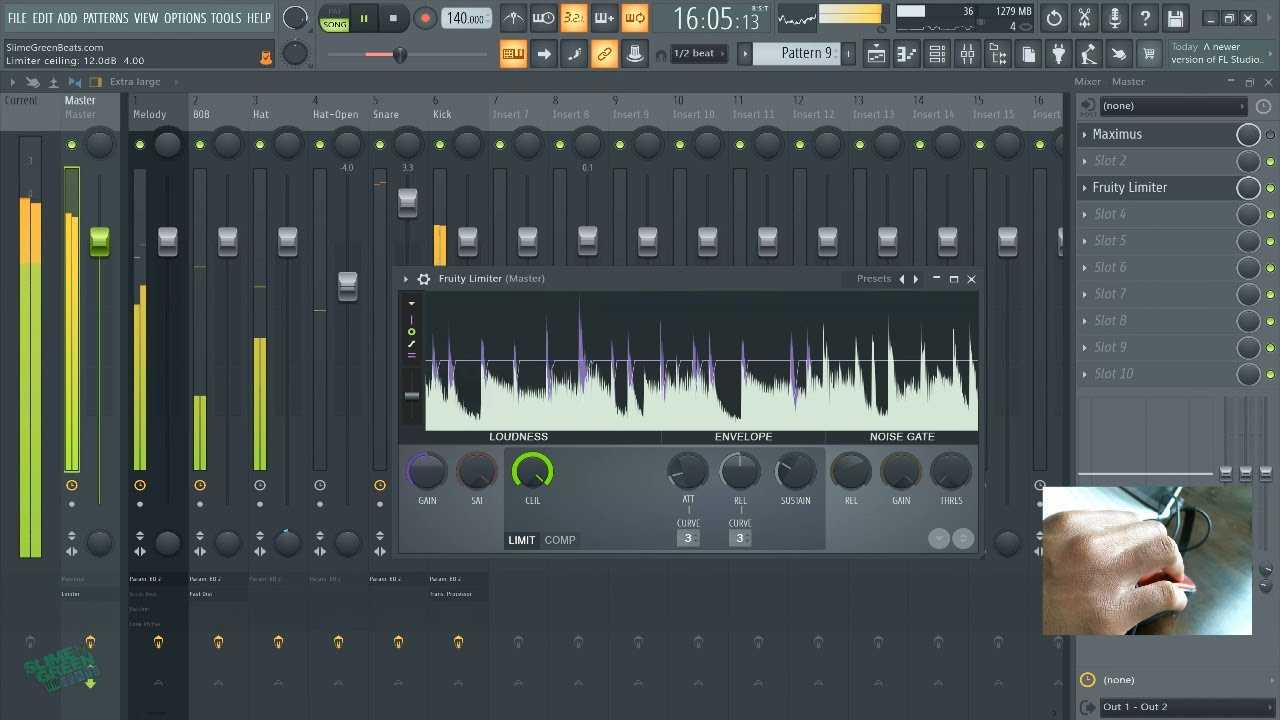Select previous preset arrow in Fruity Limiter
Screen dimensions: 1280x720
pyautogui.click(x=902, y=279)
